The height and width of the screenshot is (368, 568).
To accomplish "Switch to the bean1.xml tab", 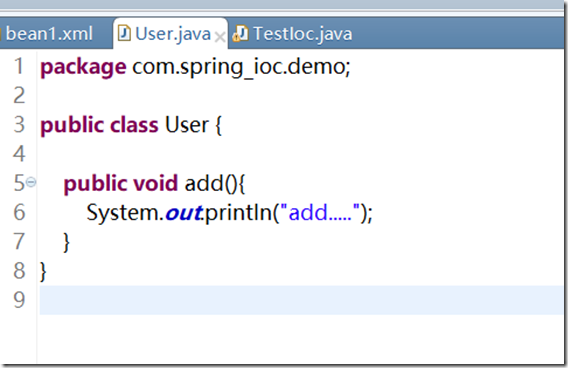I will point(49,34).
